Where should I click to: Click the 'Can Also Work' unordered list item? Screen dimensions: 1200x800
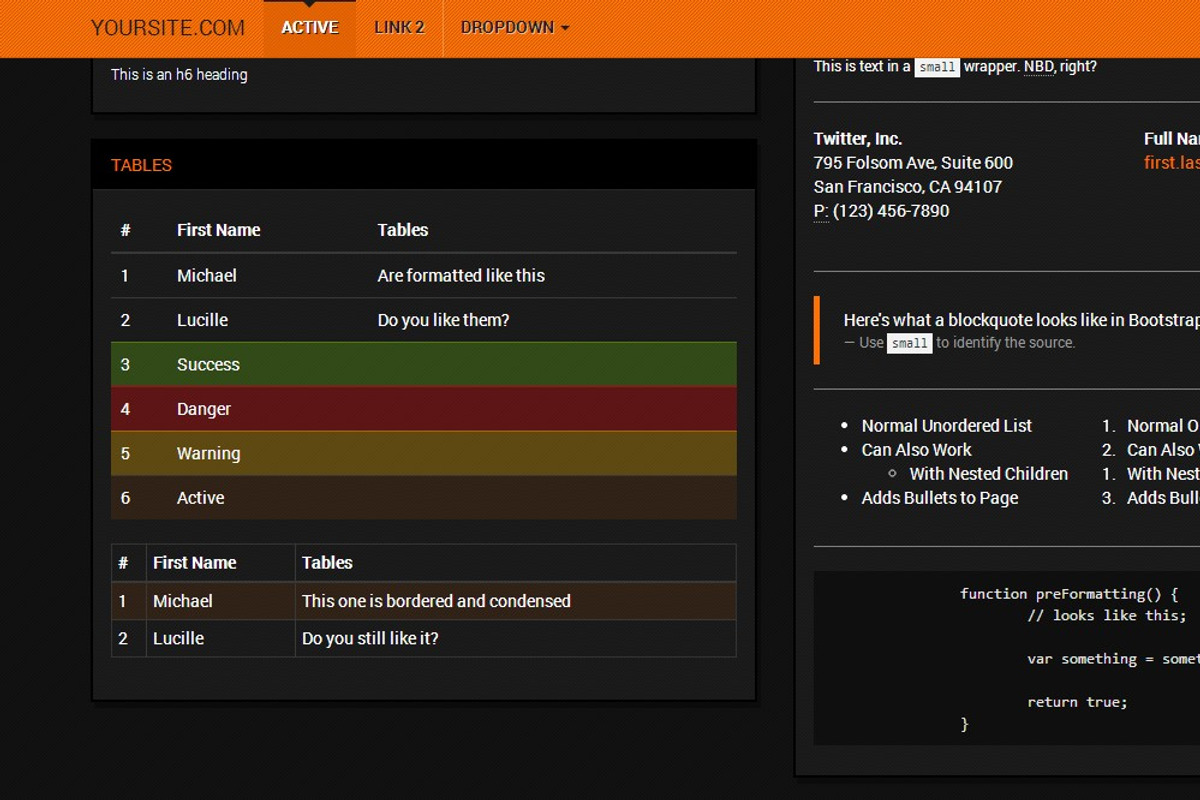[917, 450]
